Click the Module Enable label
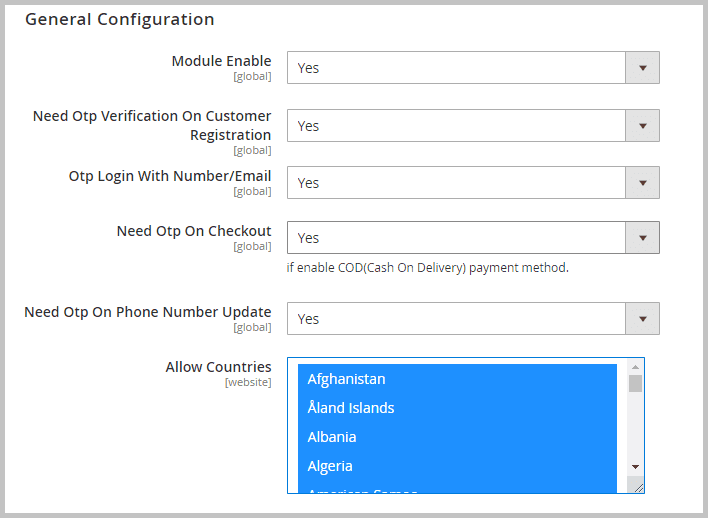 [221, 61]
